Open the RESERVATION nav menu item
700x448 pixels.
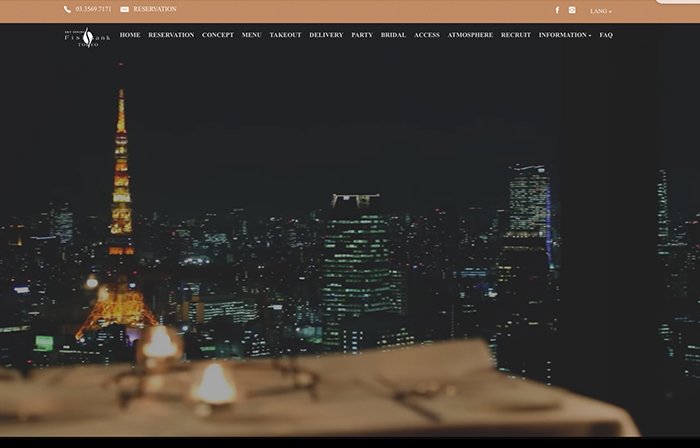click(171, 35)
